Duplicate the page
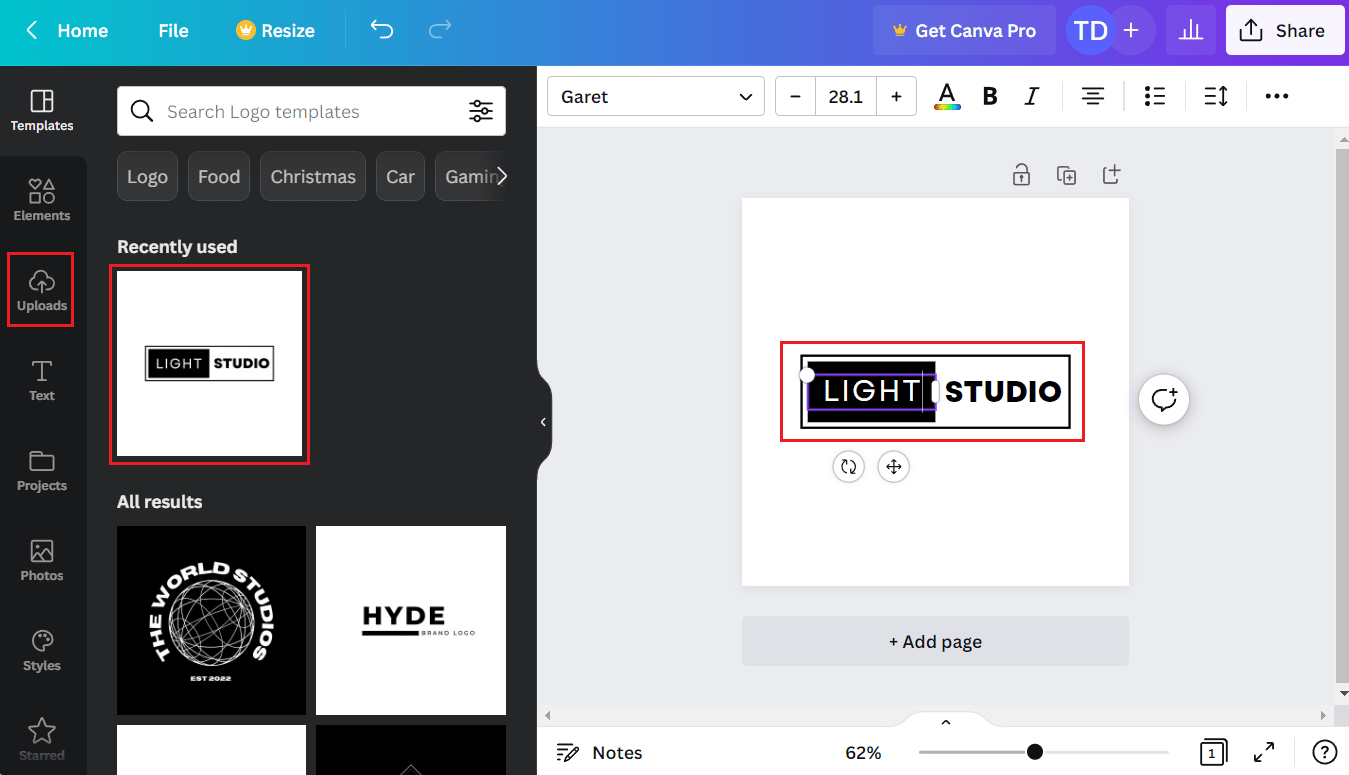Viewport: 1349px width, 775px height. pyautogui.click(x=1067, y=175)
